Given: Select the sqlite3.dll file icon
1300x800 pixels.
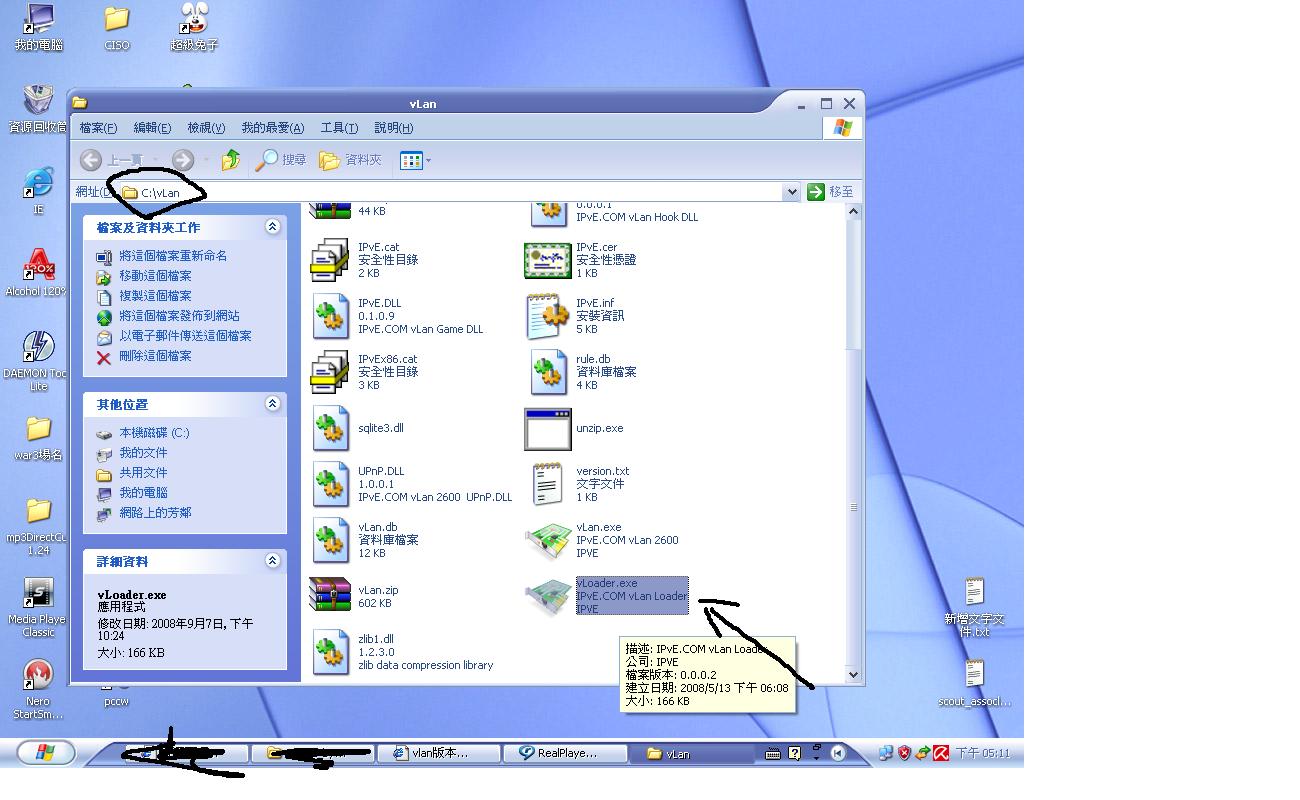Looking at the screenshot, I should coord(330,428).
